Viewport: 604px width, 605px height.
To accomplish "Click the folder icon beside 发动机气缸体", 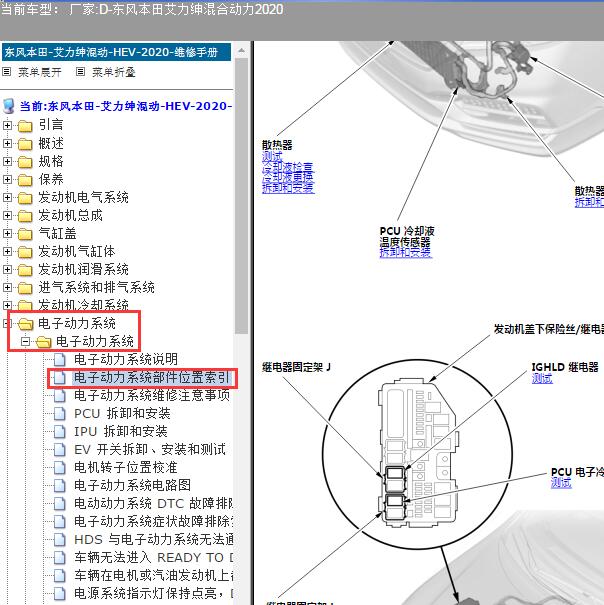I will coord(25,252).
